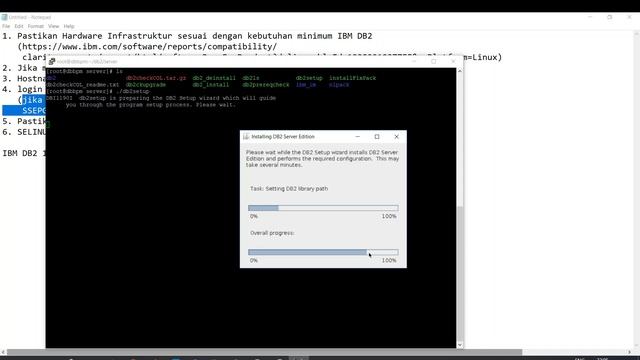Click the PuTTY terminal icon in title bar

[51, 61]
